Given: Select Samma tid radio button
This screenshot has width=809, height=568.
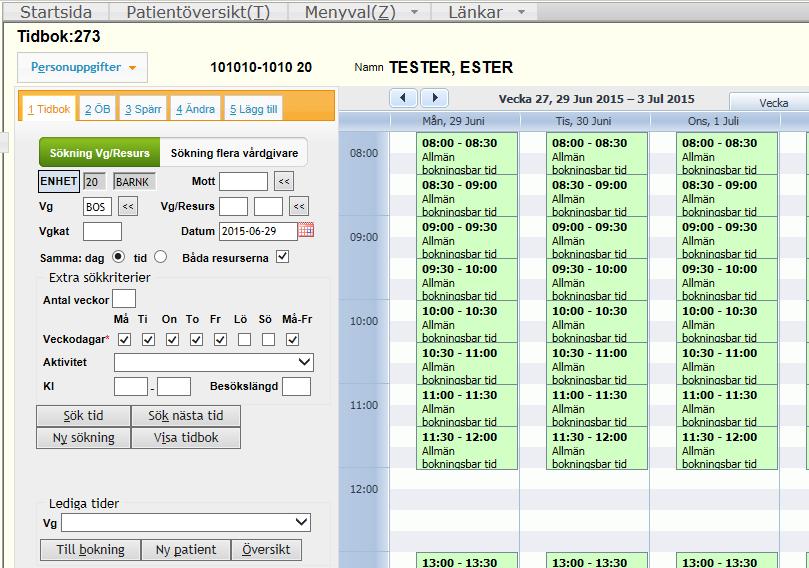Looking at the screenshot, I should pyautogui.click(x=160, y=256).
